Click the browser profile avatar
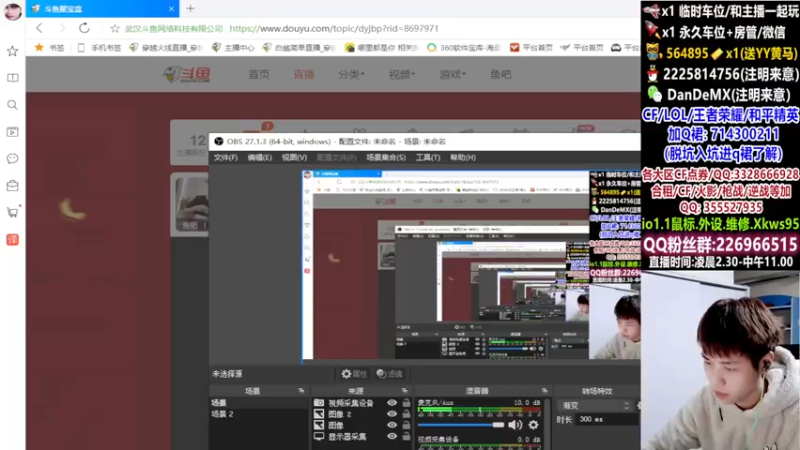Viewport: 800px width, 450px height. (12, 10)
